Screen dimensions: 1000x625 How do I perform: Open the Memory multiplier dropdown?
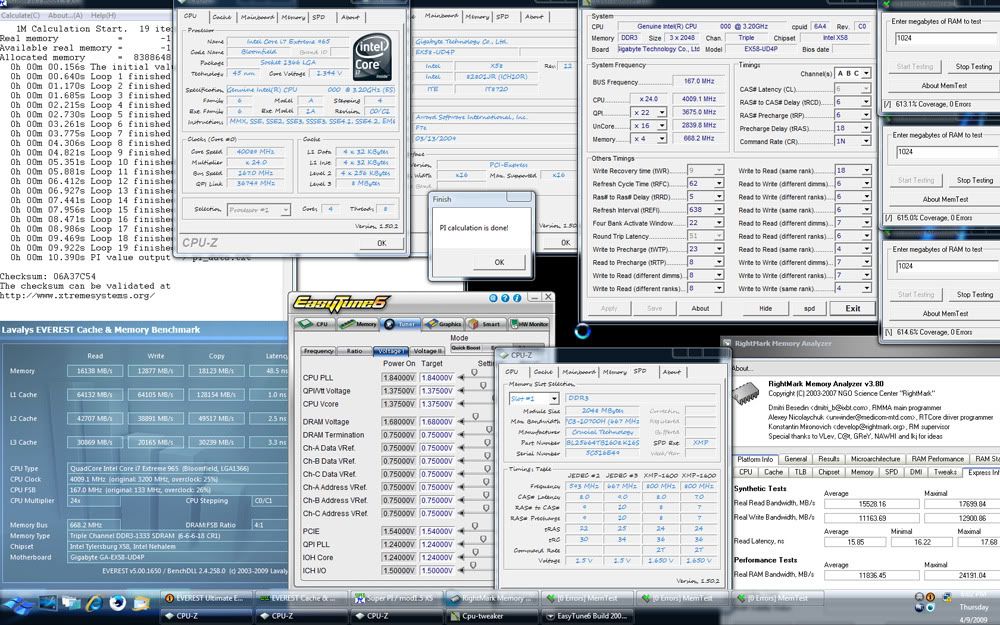[661, 138]
